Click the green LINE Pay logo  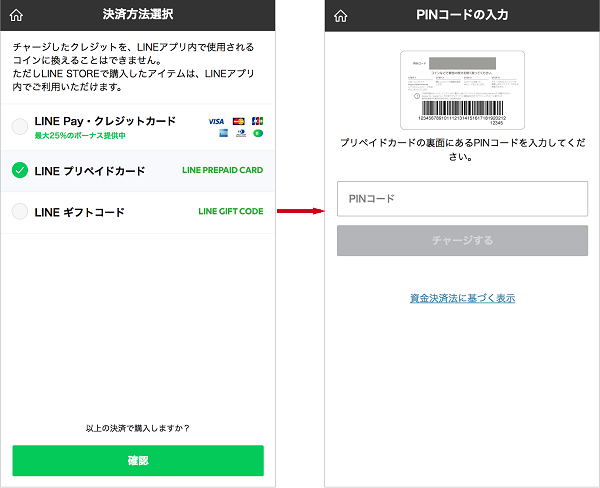(x=258, y=133)
